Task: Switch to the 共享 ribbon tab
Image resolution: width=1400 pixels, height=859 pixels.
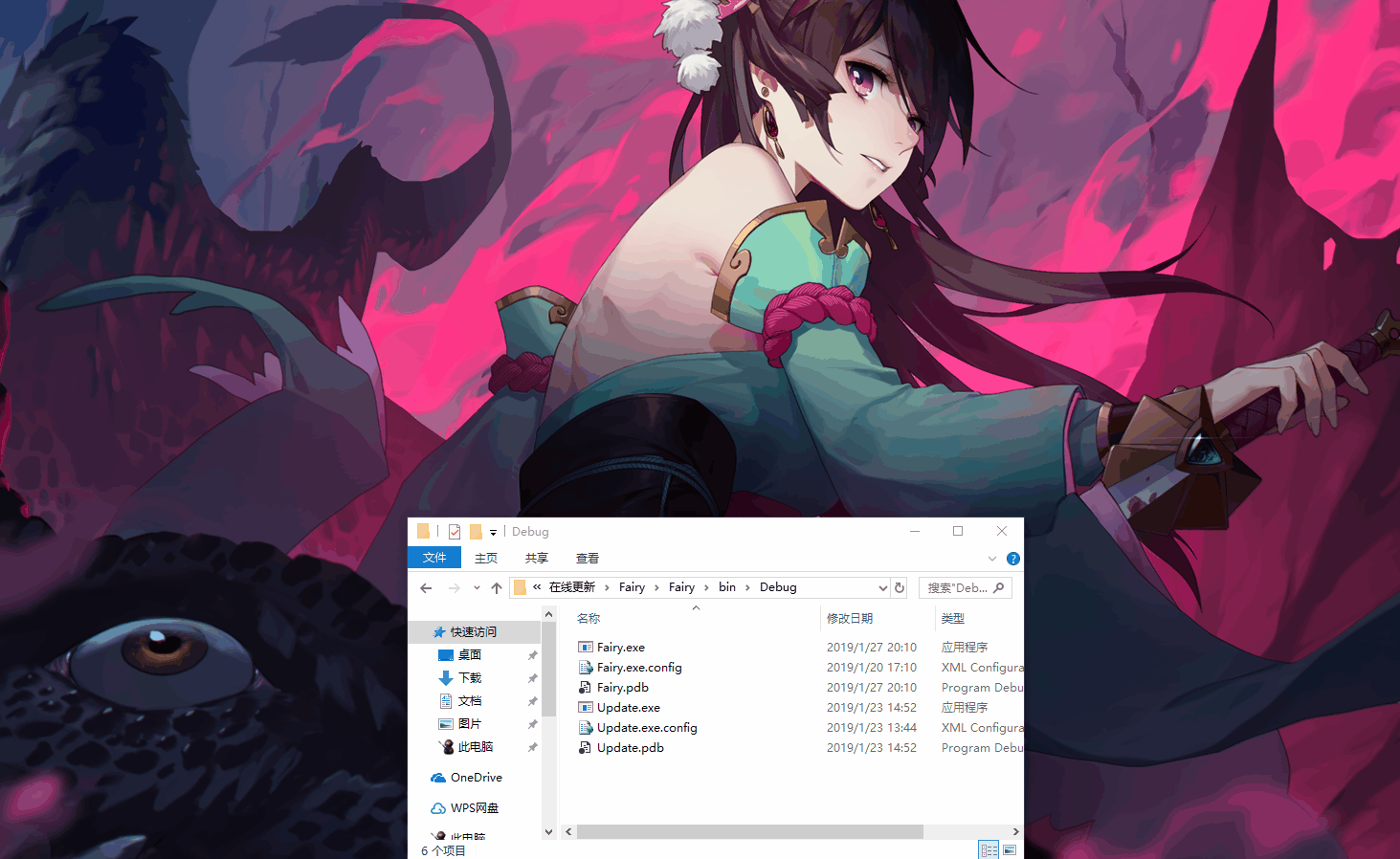Action: coord(537,558)
